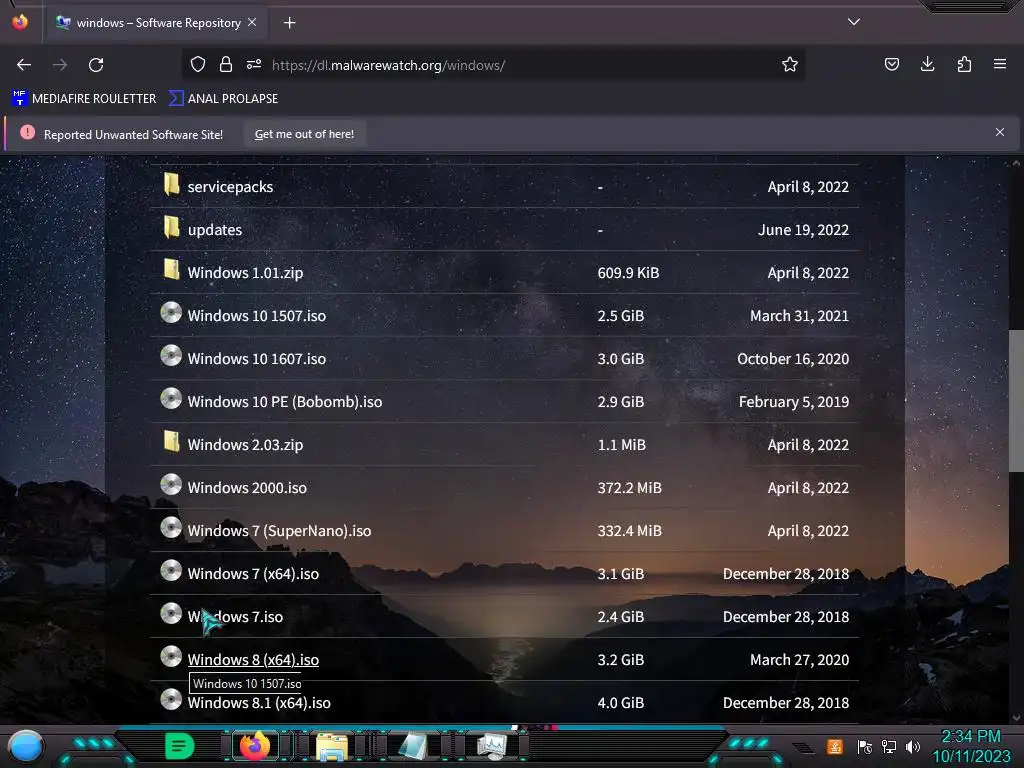Dismiss the unwanted software warning bar
The width and height of the screenshot is (1024, 768).
pos(999,133)
